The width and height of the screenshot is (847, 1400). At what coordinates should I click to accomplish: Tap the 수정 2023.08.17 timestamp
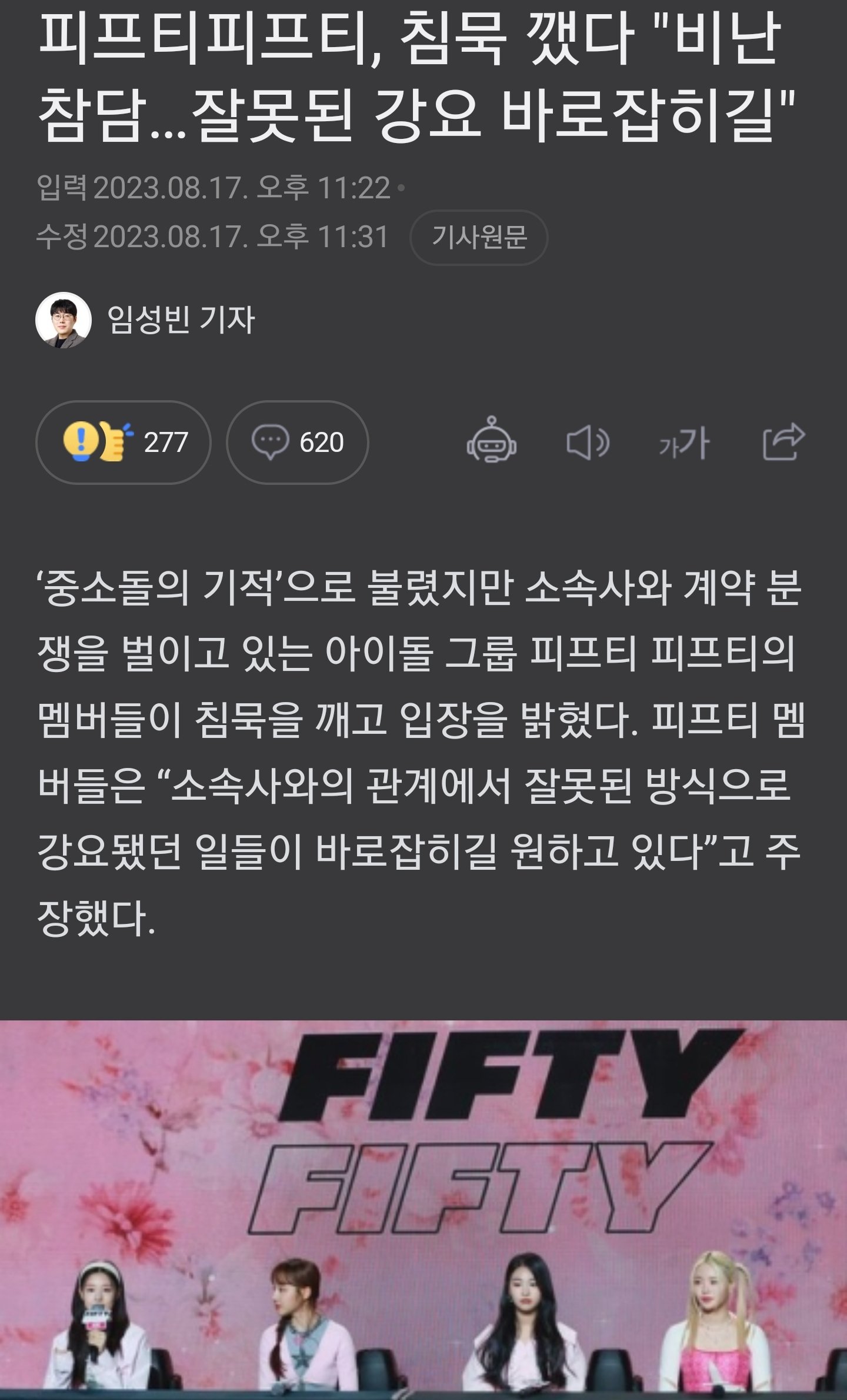pyautogui.click(x=212, y=237)
